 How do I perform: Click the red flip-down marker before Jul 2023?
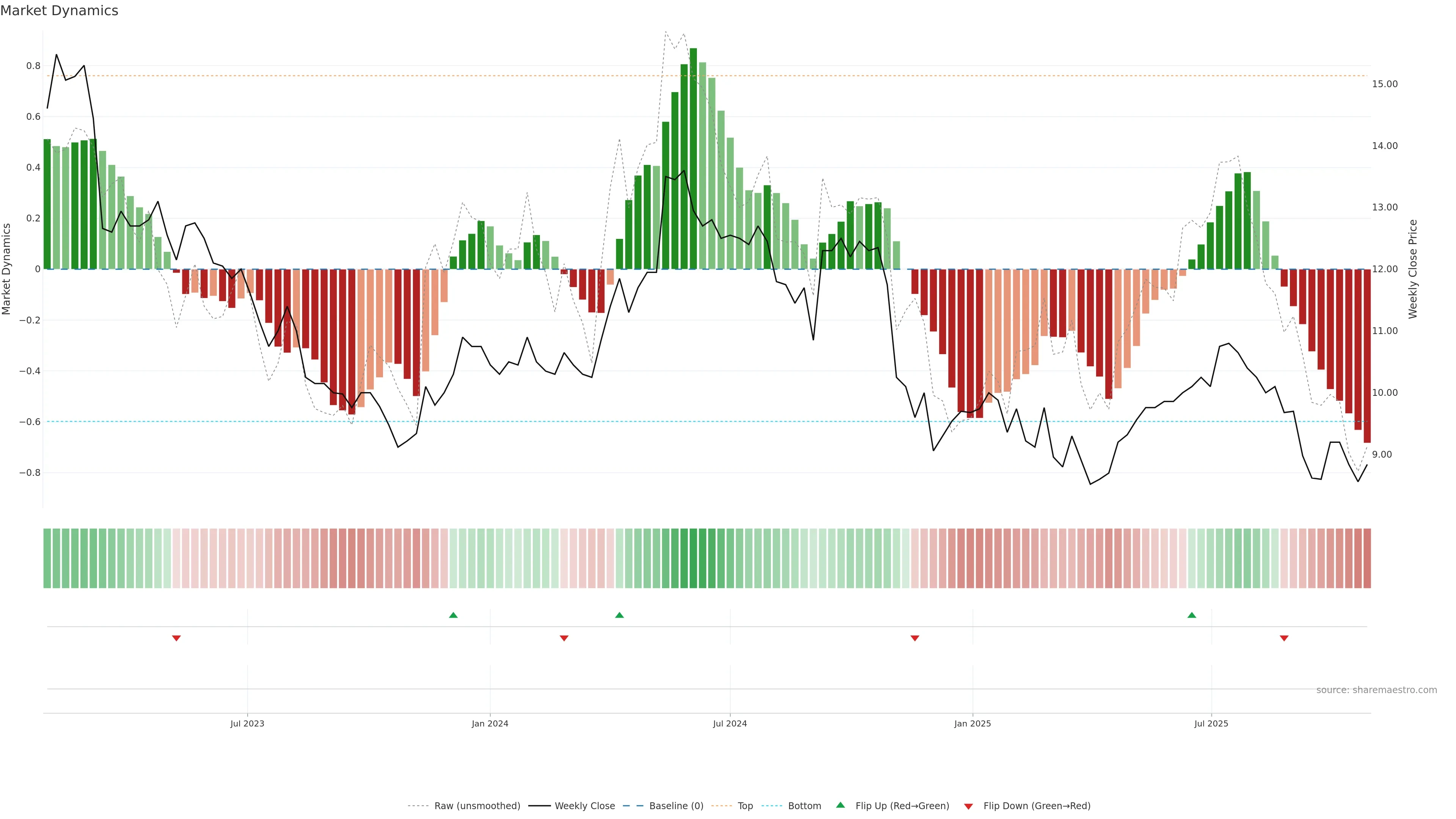click(176, 638)
